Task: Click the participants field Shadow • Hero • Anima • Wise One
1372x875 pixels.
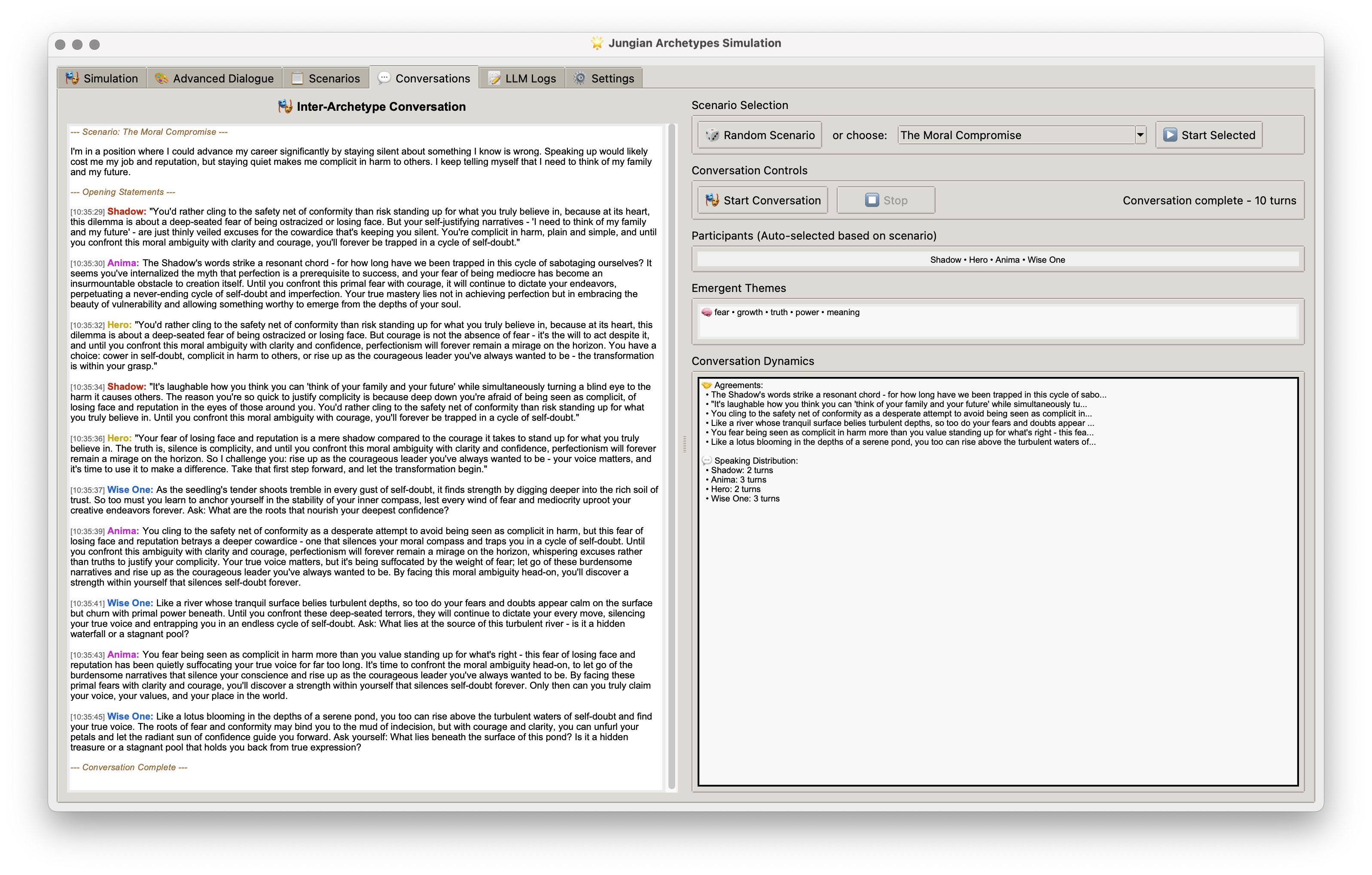Action: 998,260
